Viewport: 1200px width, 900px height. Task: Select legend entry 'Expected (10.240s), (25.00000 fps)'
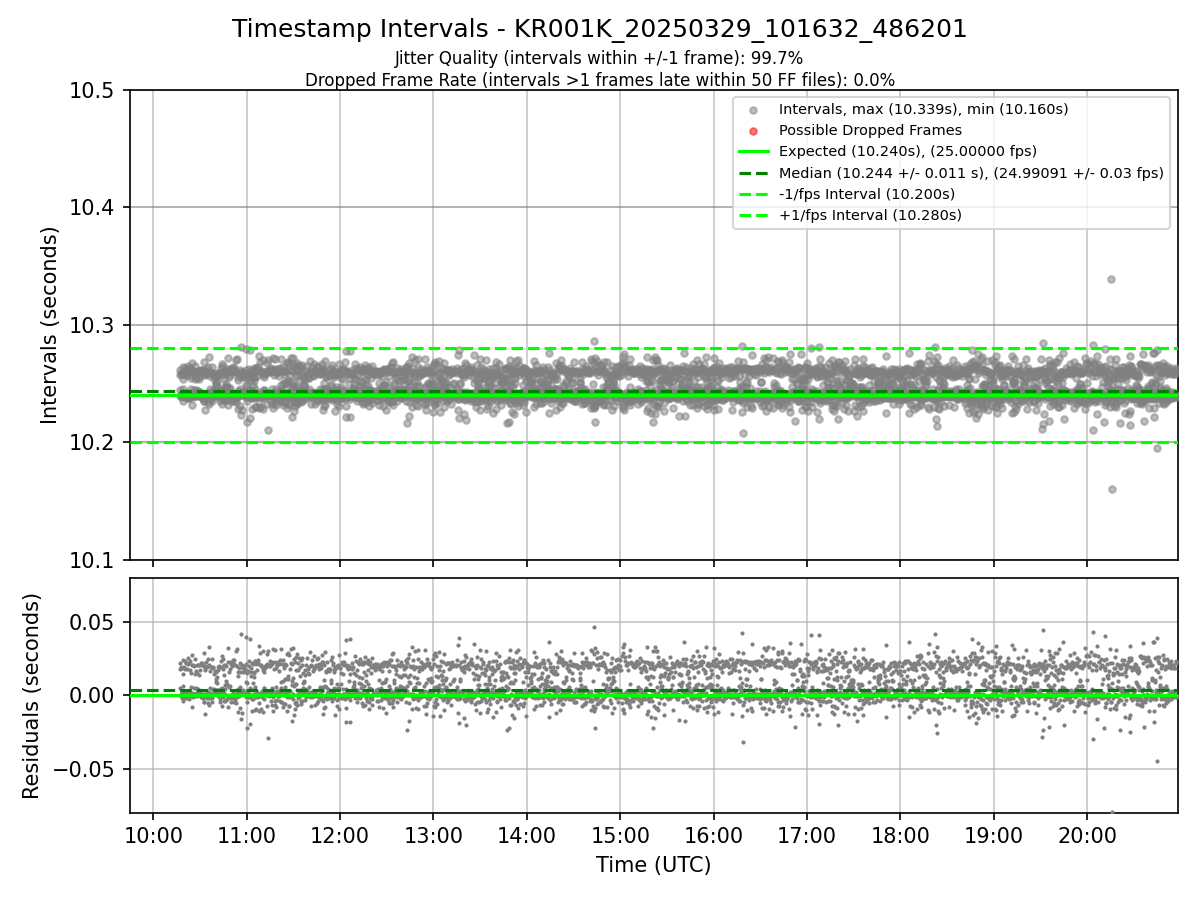[x=908, y=151]
